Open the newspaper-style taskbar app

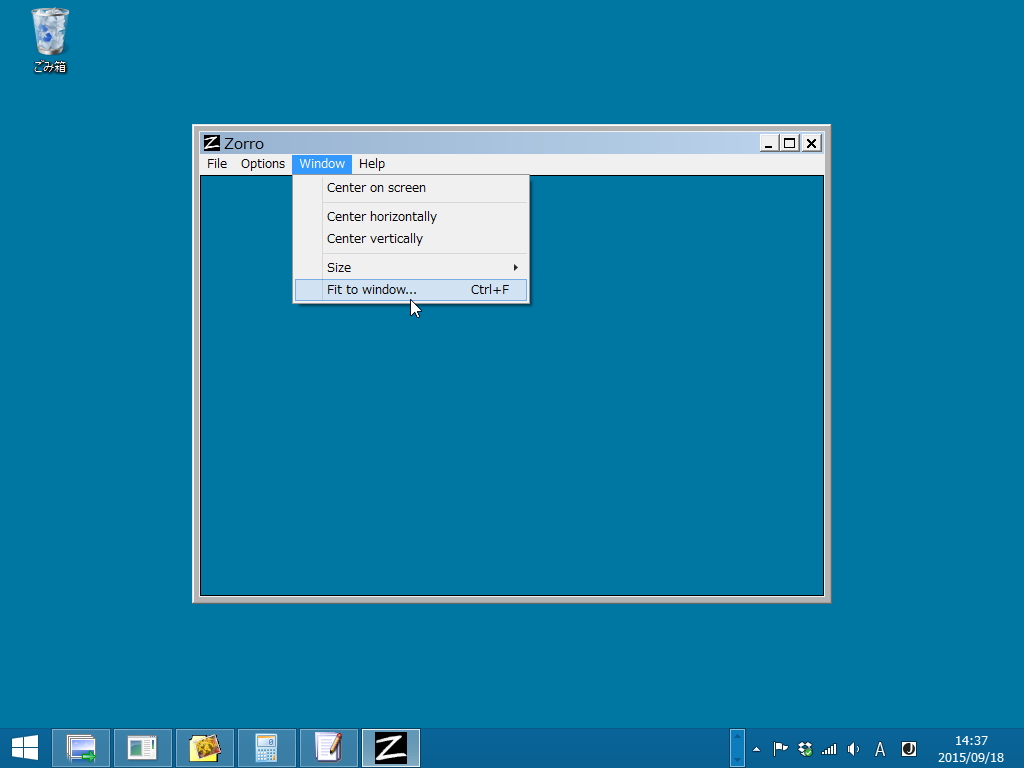[142, 748]
